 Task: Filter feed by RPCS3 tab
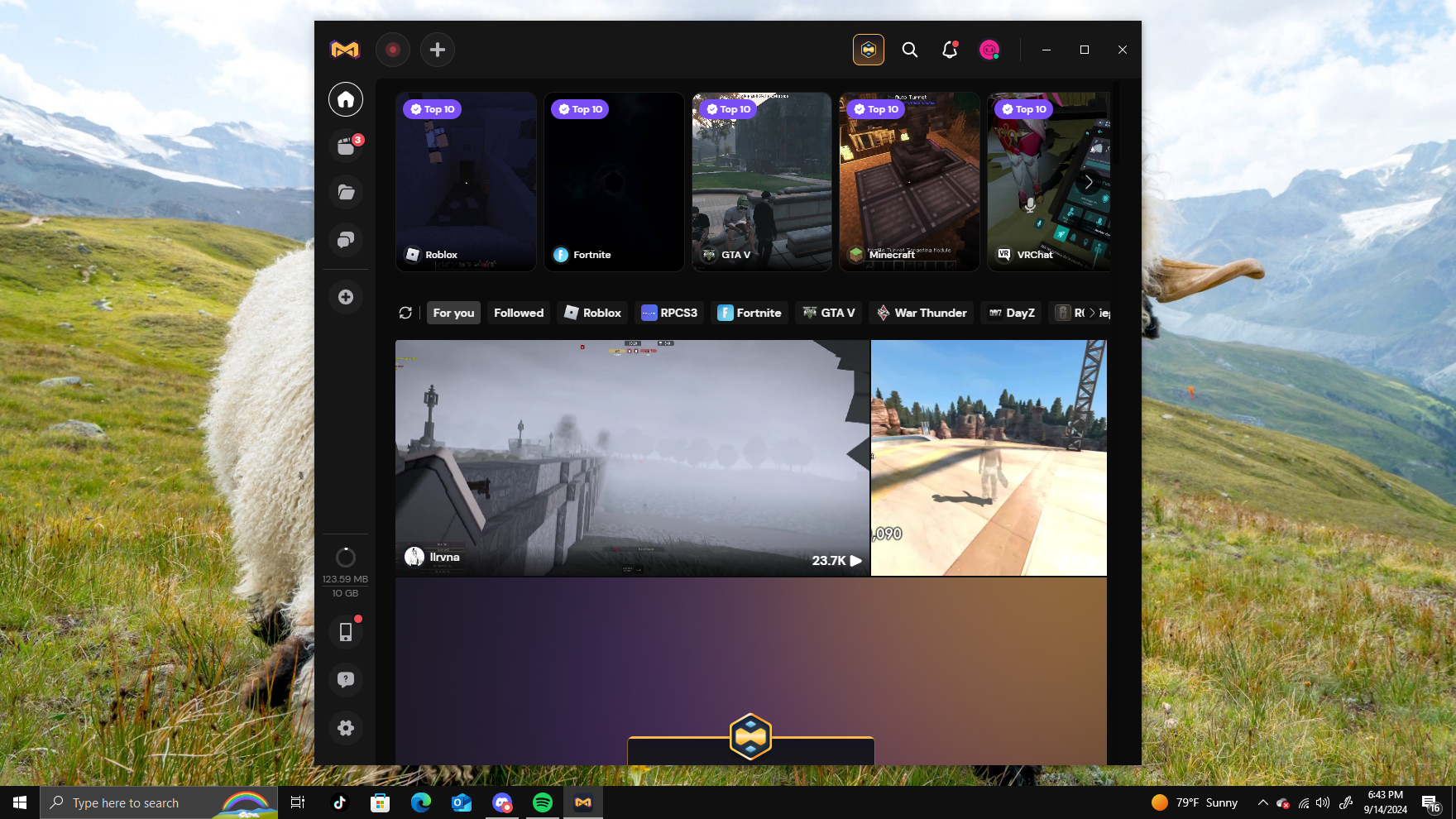coord(669,313)
